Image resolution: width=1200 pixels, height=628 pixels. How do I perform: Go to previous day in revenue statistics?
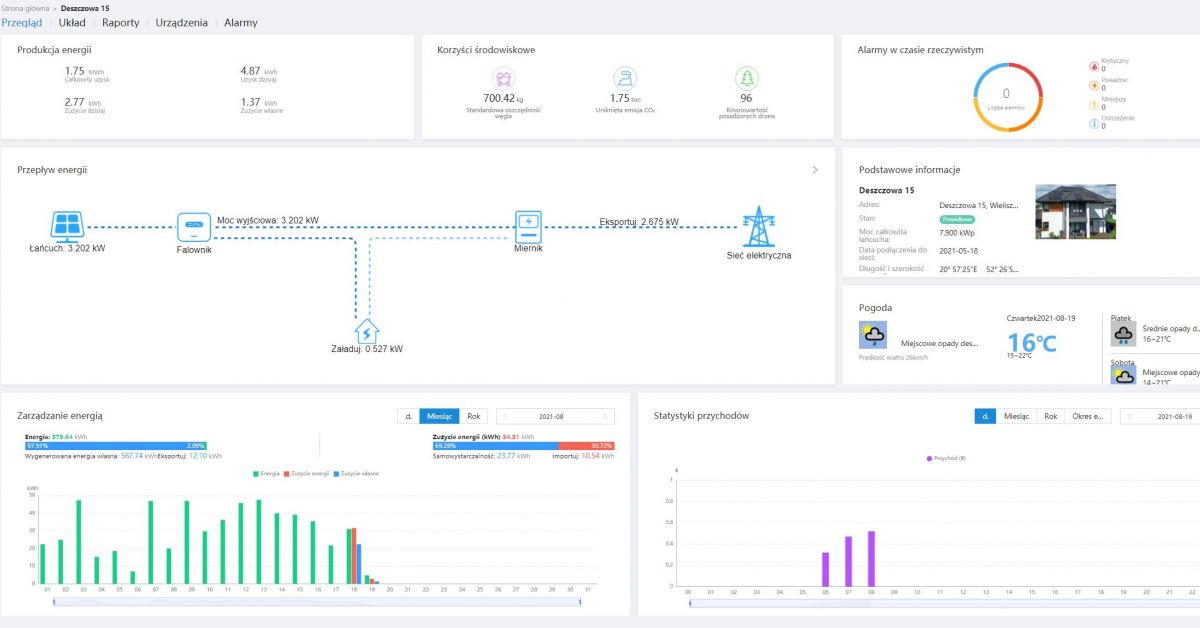(1130, 416)
